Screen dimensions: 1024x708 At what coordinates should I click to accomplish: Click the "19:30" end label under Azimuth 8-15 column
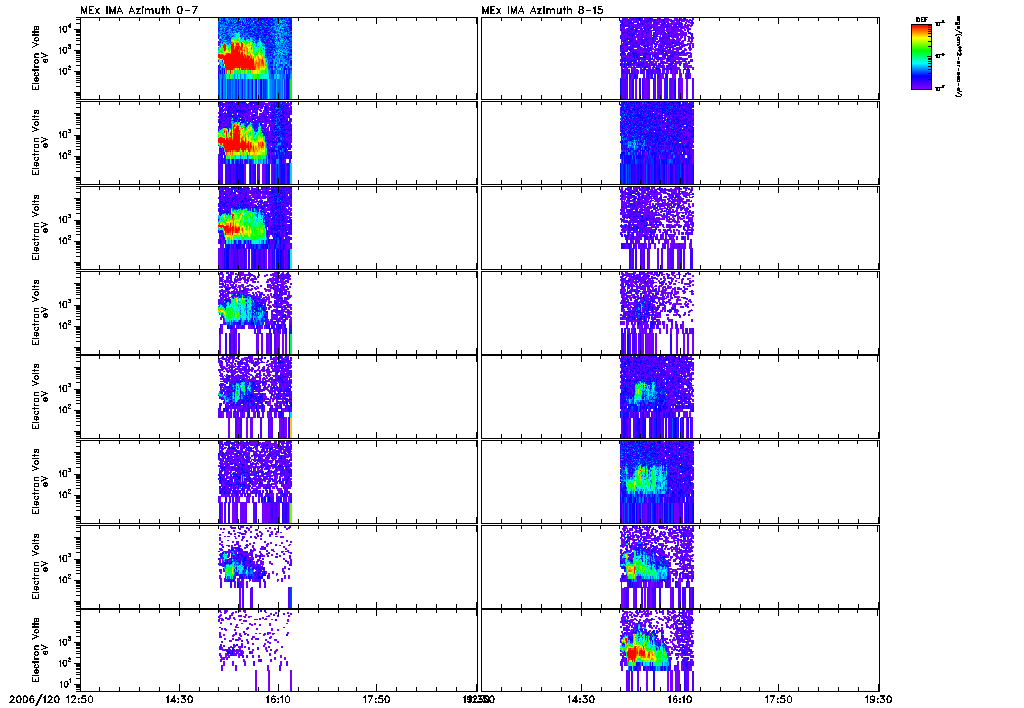pyautogui.click(x=878, y=699)
